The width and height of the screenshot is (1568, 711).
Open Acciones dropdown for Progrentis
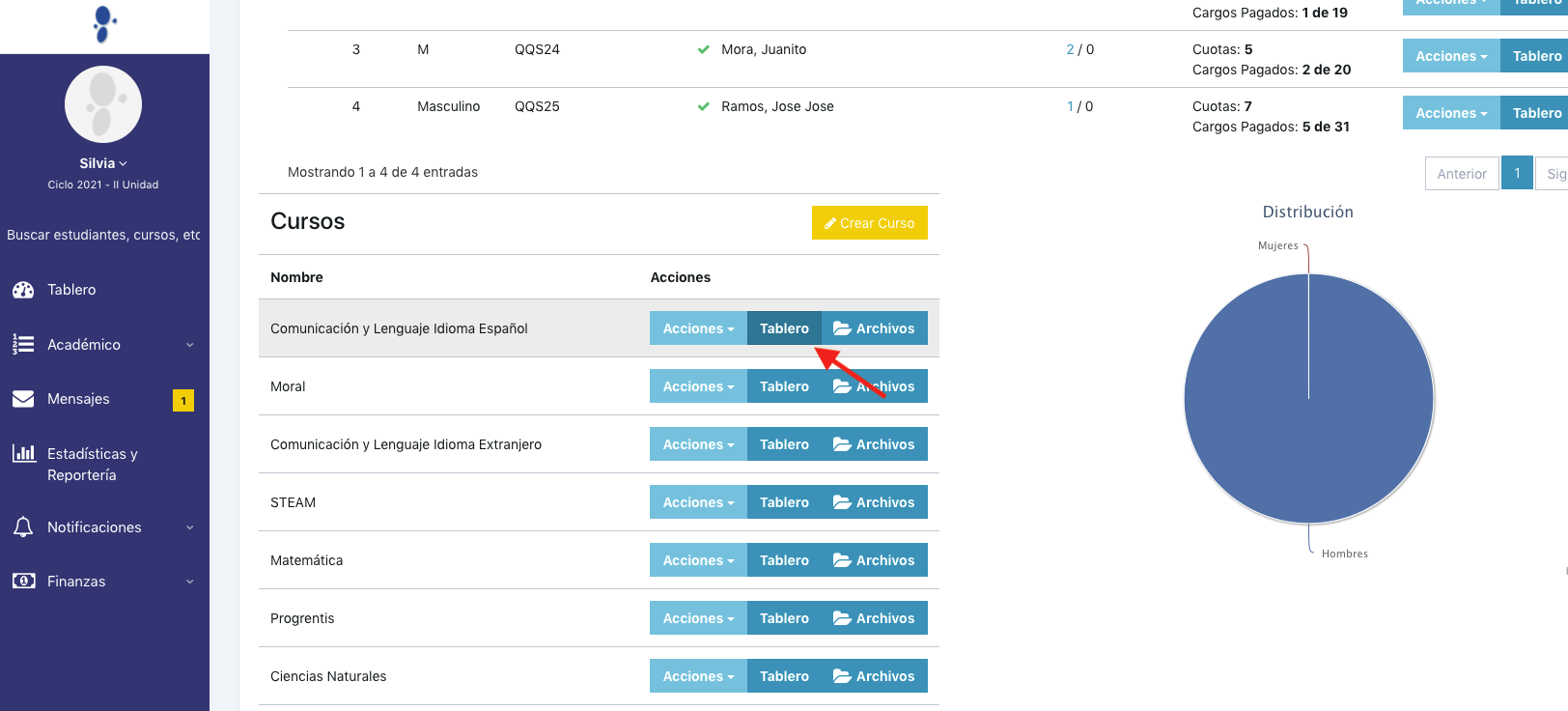pos(698,618)
